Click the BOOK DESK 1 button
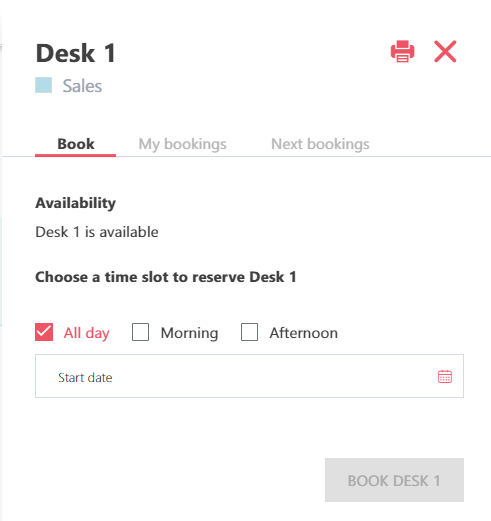The height and width of the screenshot is (521, 491). pos(394,480)
